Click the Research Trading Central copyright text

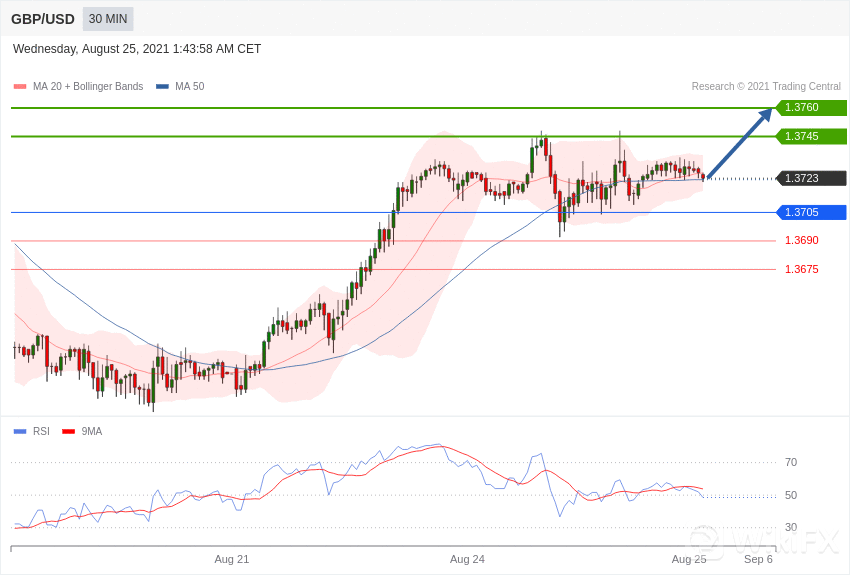766,87
